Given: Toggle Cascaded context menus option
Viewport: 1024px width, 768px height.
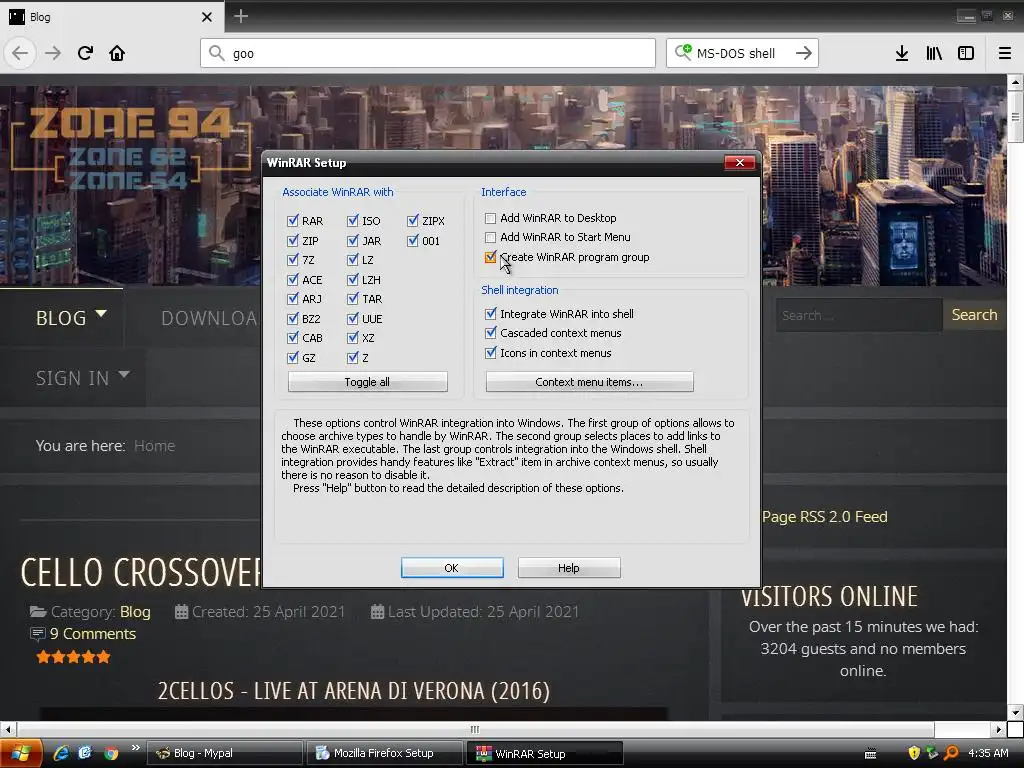Looking at the screenshot, I should click(x=490, y=333).
